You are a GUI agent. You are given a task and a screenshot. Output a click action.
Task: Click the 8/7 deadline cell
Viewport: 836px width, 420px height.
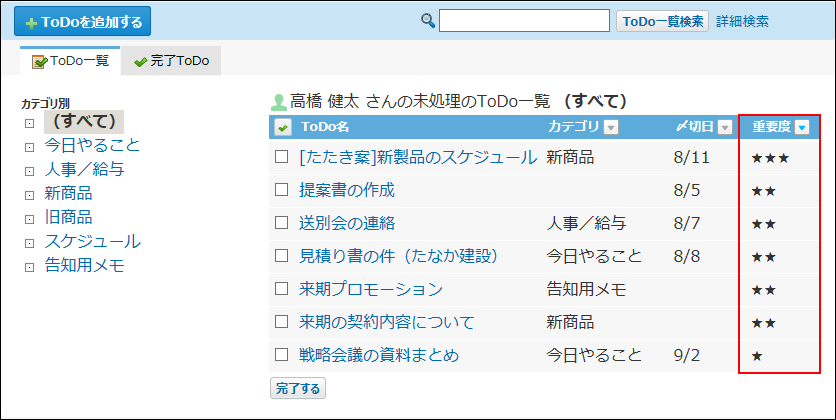(687, 223)
